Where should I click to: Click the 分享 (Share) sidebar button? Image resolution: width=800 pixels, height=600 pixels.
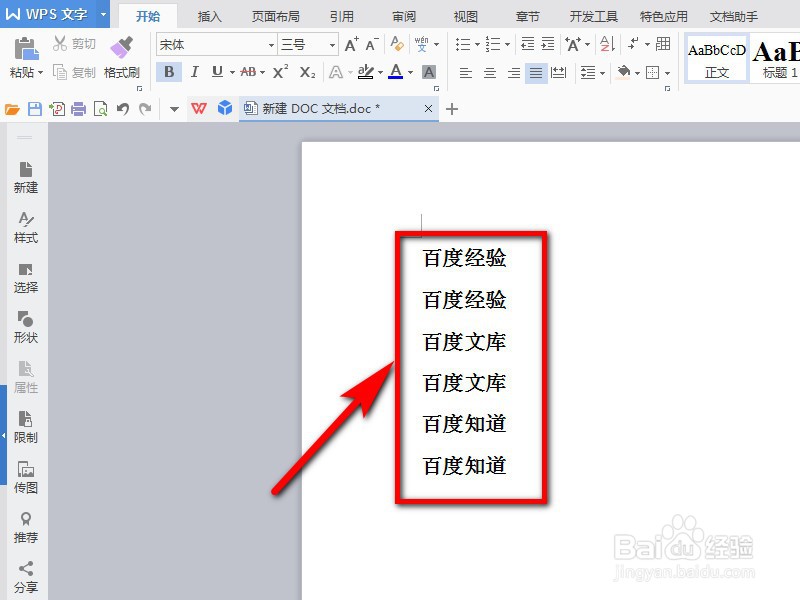click(x=26, y=577)
